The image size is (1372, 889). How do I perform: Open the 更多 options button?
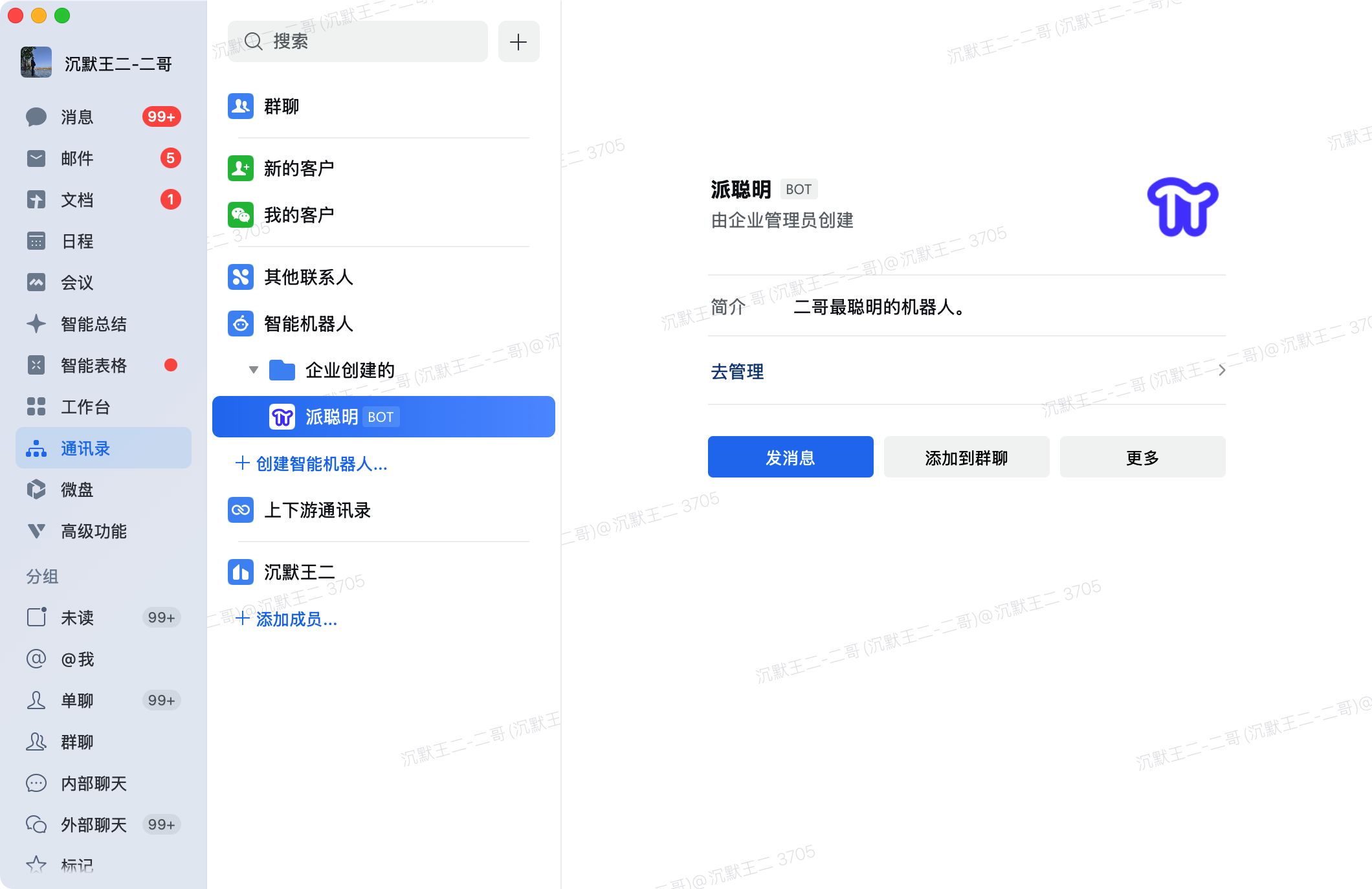(x=1142, y=457)
